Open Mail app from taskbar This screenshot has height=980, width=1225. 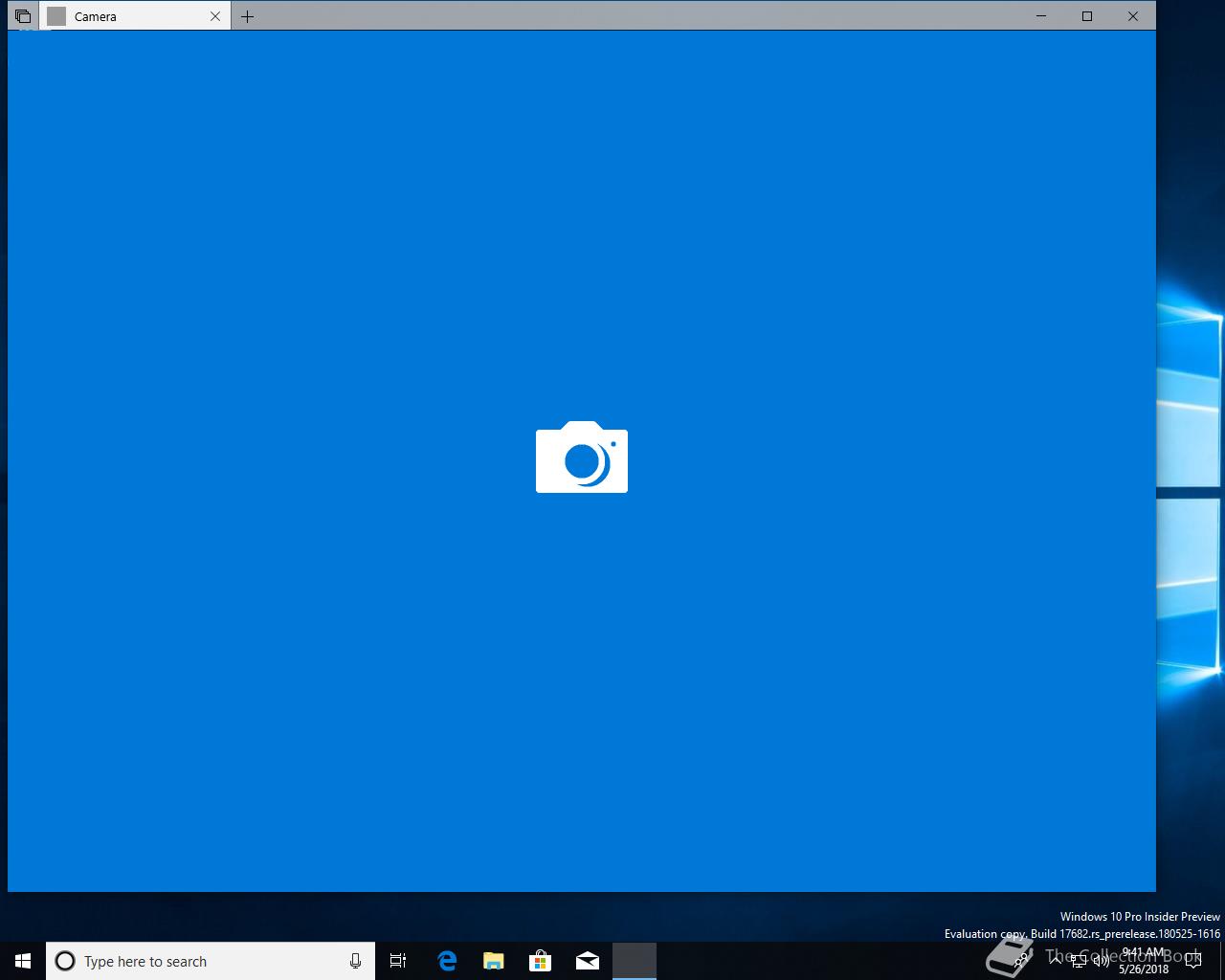pyautogui.click(x=588, y=961)
